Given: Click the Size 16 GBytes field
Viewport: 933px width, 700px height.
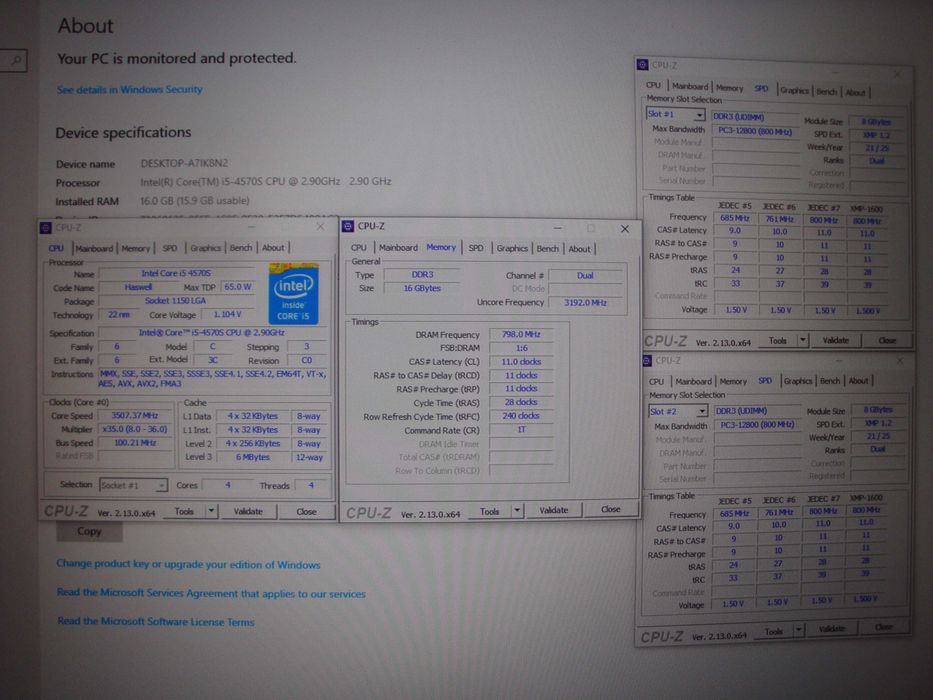Looking at the screenshot, I should click(x=422, y=288).
